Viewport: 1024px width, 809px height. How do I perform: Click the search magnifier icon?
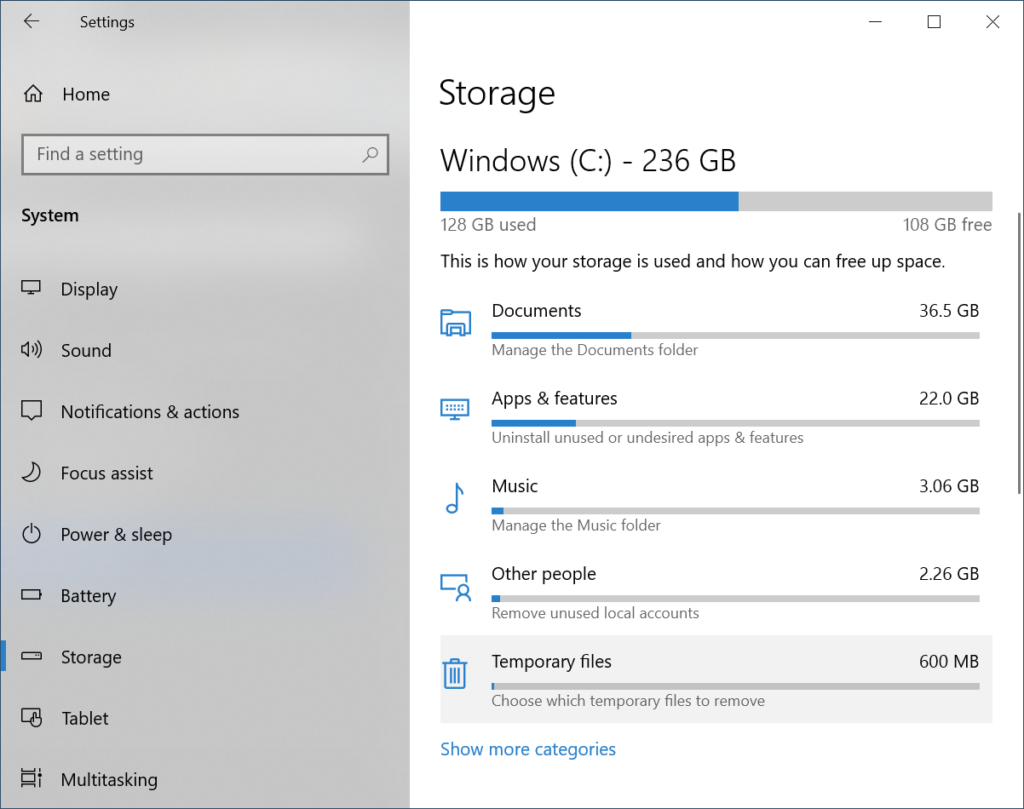(370, 154)
